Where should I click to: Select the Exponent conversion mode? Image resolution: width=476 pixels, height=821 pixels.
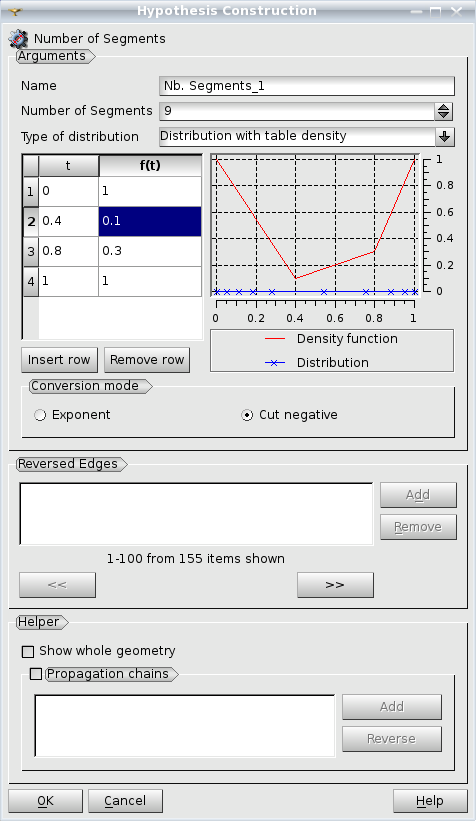pos(40,415)
